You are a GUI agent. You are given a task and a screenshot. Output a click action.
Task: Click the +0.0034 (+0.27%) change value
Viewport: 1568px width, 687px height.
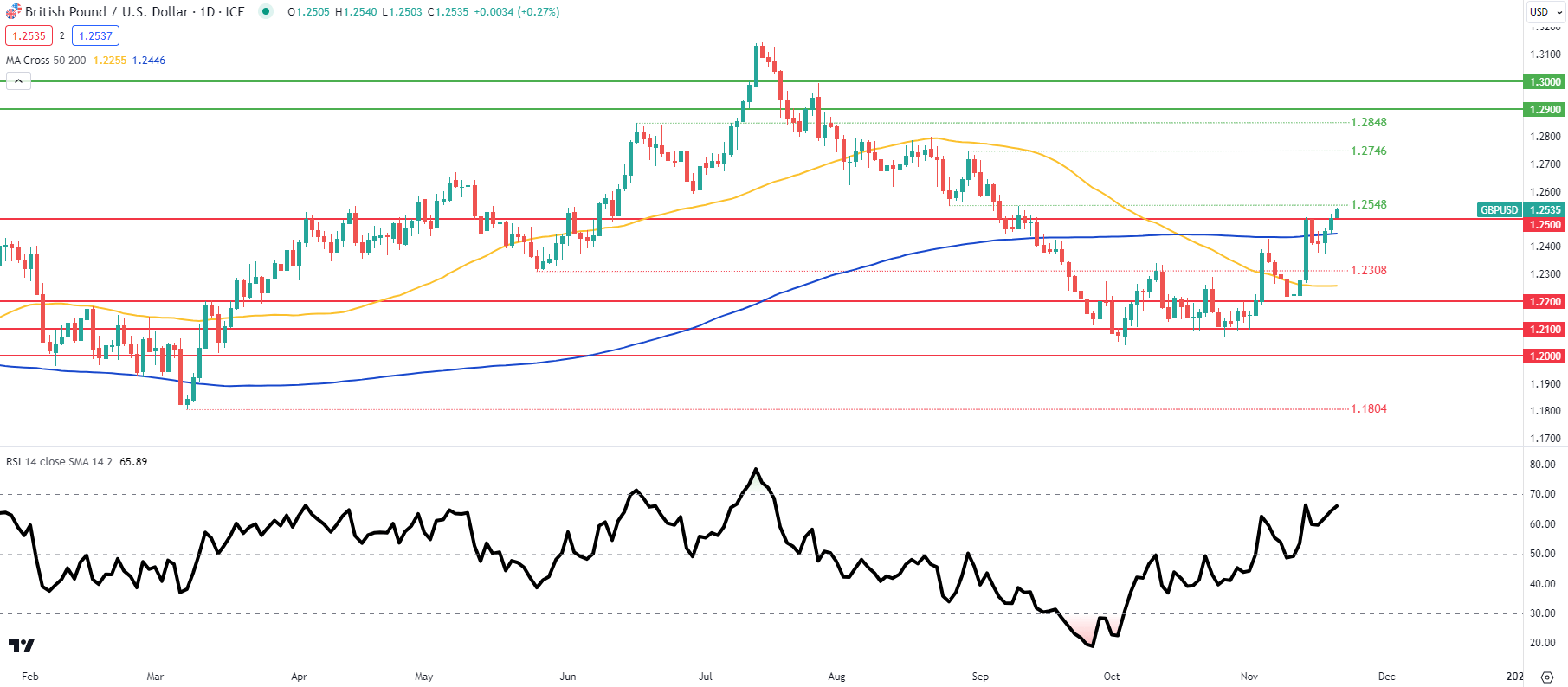tap(517, 12)
